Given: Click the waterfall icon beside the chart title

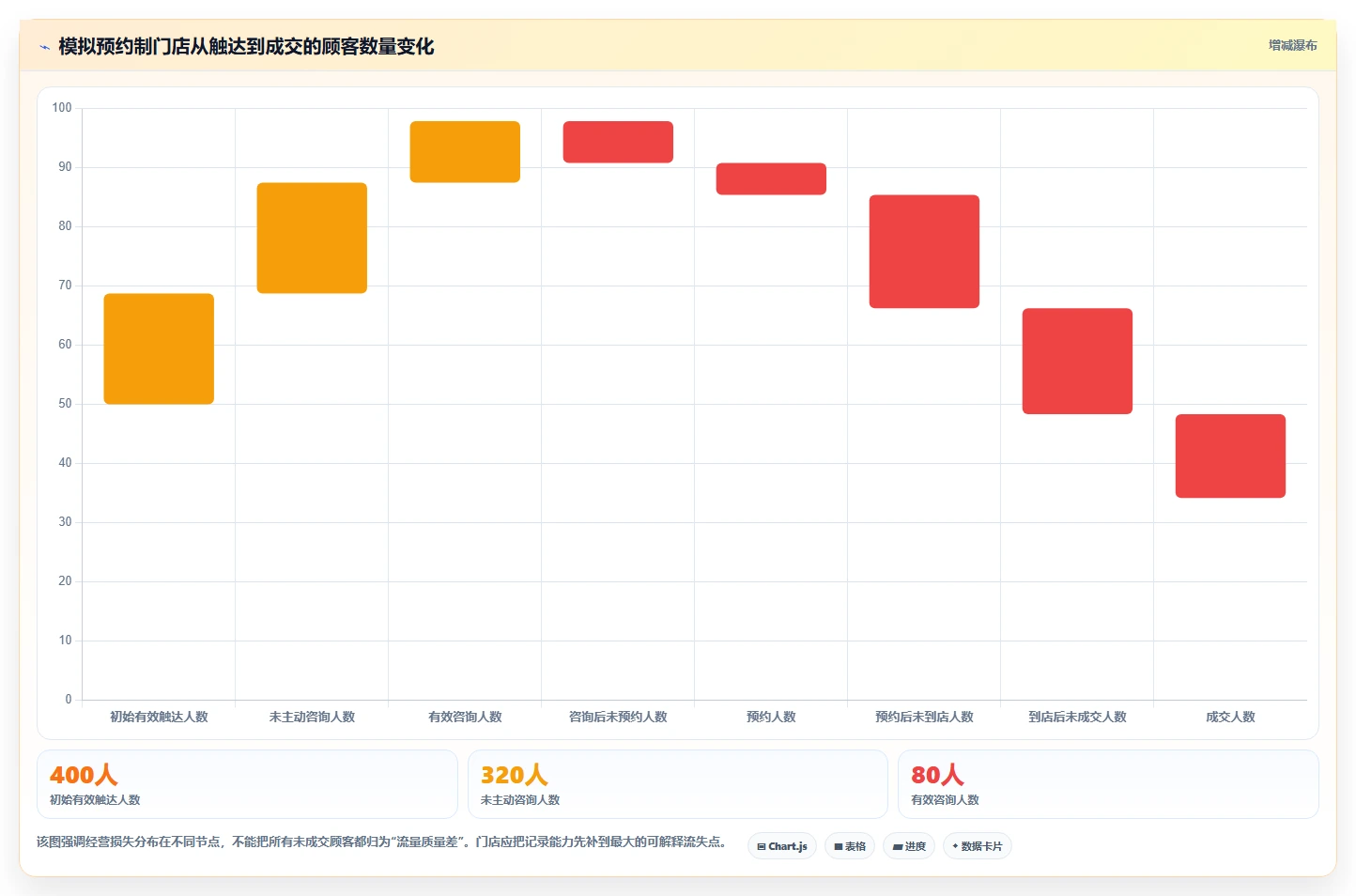Looking at the screenshot, I should point(44,47).
